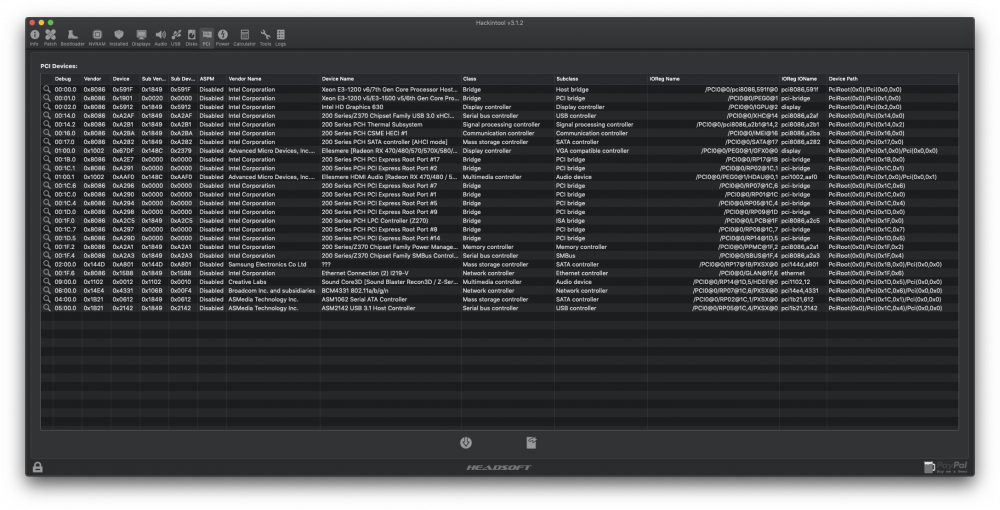Click magnifier icon for Samsung Electronics row

pyautogui.click(x=47, y=264)
